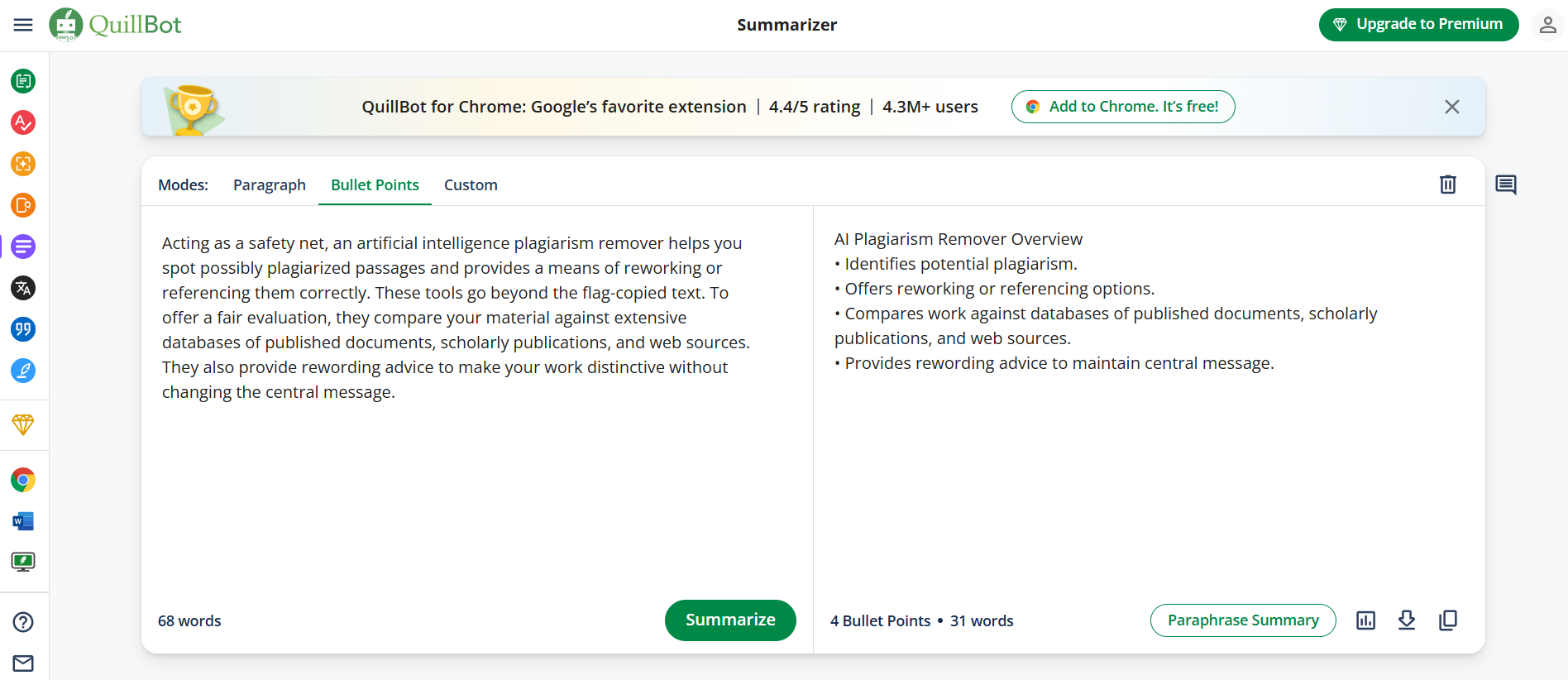This screenshot has width=1568, height=680.
Task: Open the Translator tool icon
Action: pyautogui.click(x=23, y=288)
